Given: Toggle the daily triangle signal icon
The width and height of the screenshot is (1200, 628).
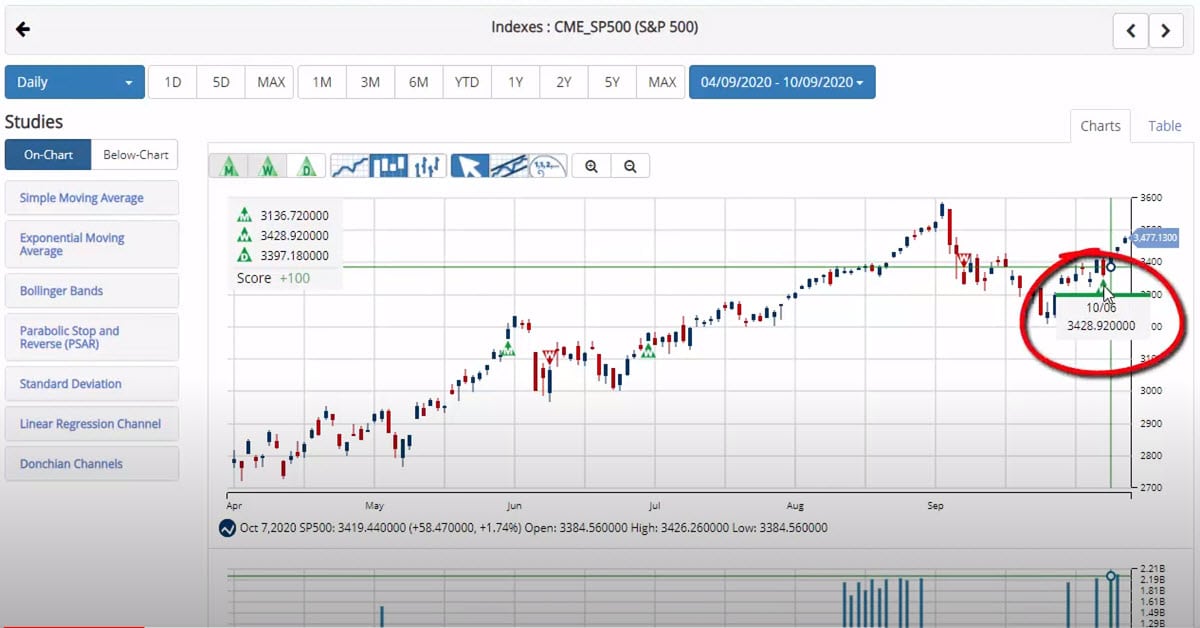Looking at the screenshot, I should (x=306, y=167).
